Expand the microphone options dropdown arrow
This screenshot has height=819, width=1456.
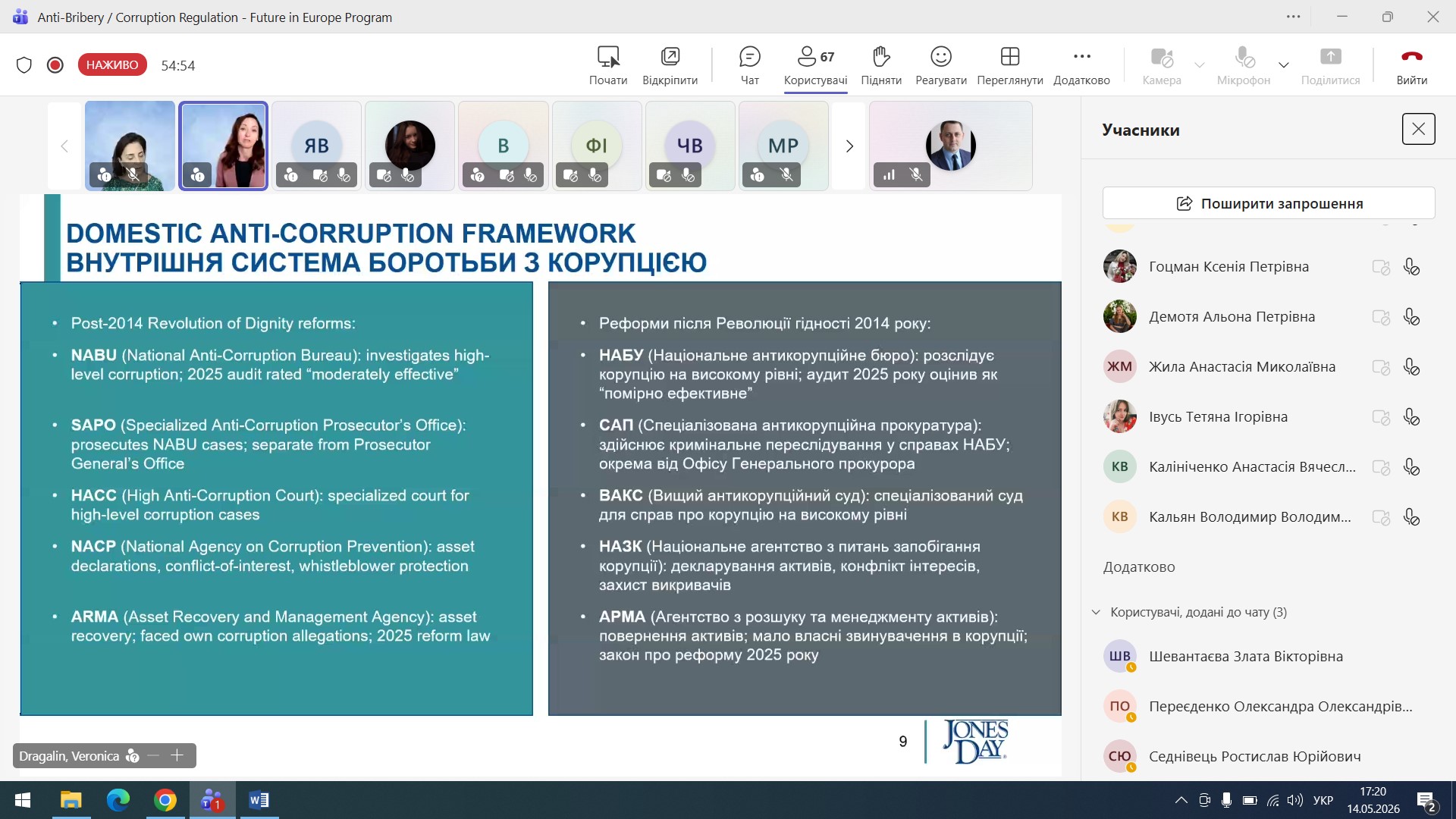[x=1284, y=65]
